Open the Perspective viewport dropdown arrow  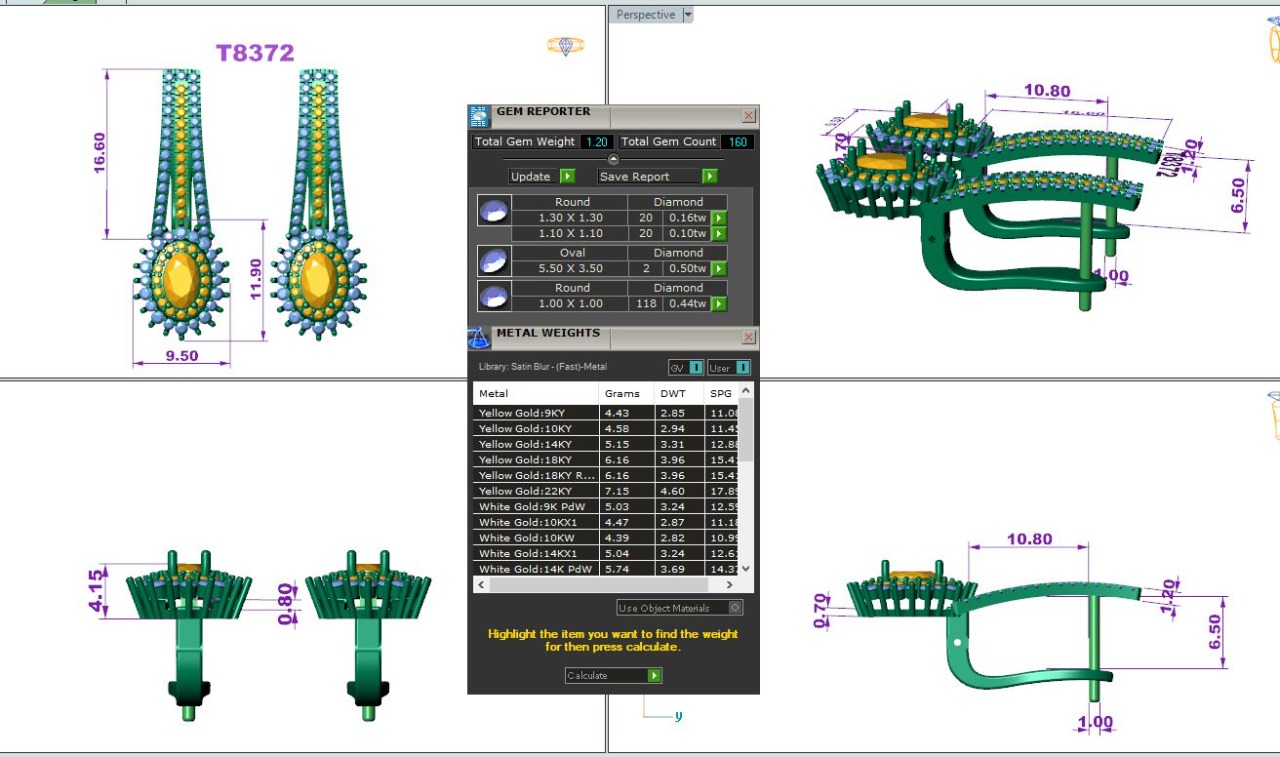[x=687, y=15]
